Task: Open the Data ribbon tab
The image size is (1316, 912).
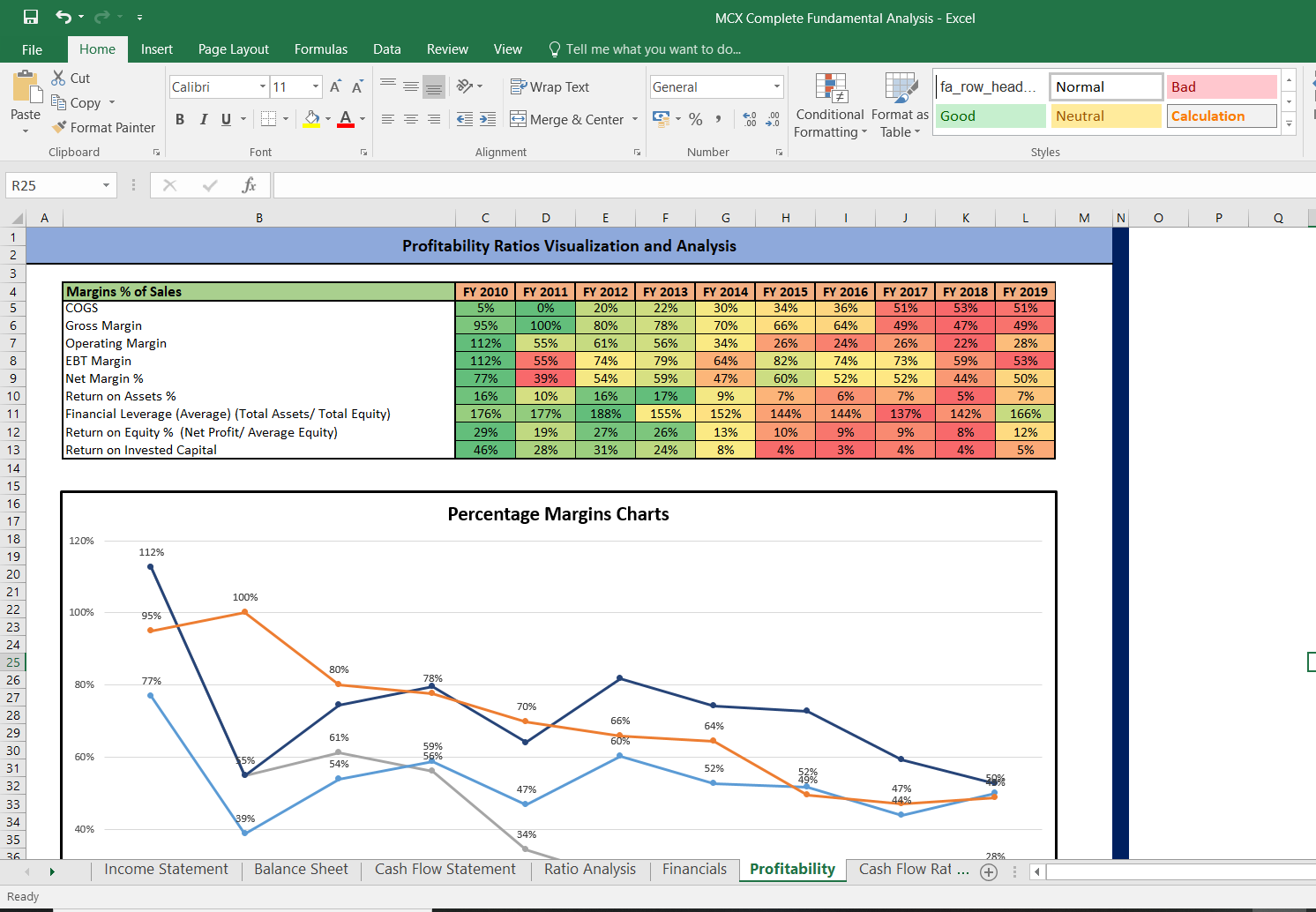Action: (387, 49)
